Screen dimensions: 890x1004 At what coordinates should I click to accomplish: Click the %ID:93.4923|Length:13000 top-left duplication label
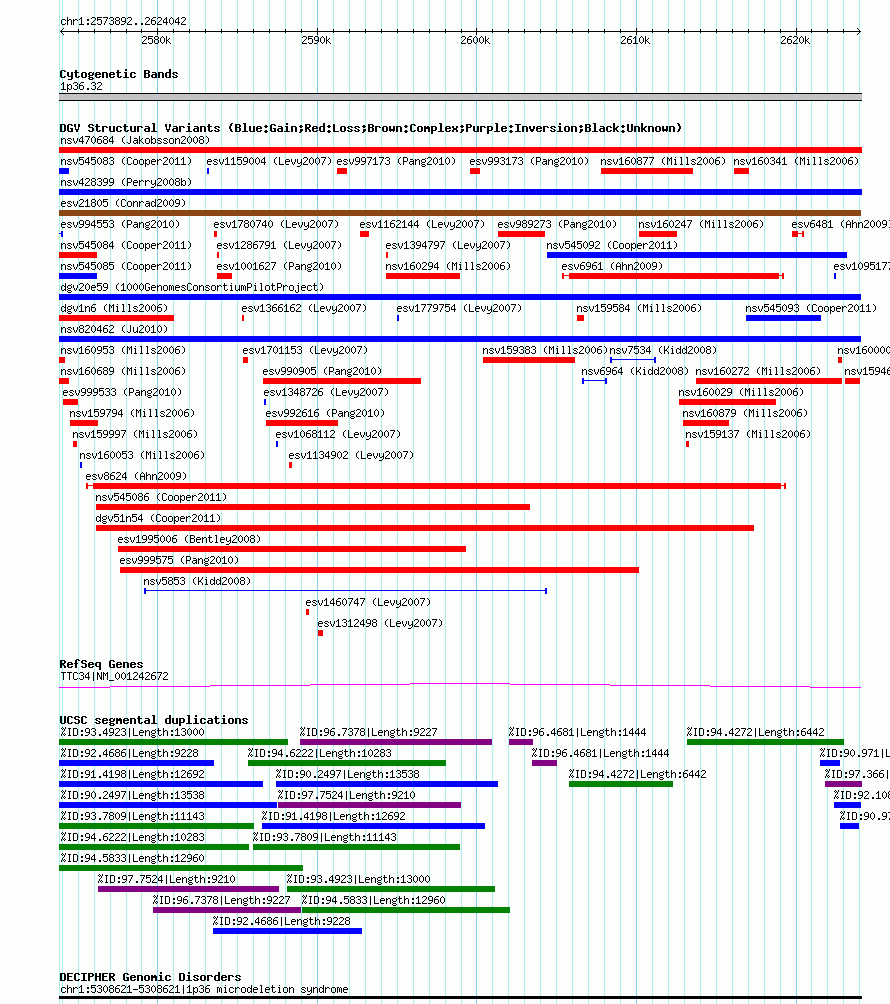pos(133,732)
